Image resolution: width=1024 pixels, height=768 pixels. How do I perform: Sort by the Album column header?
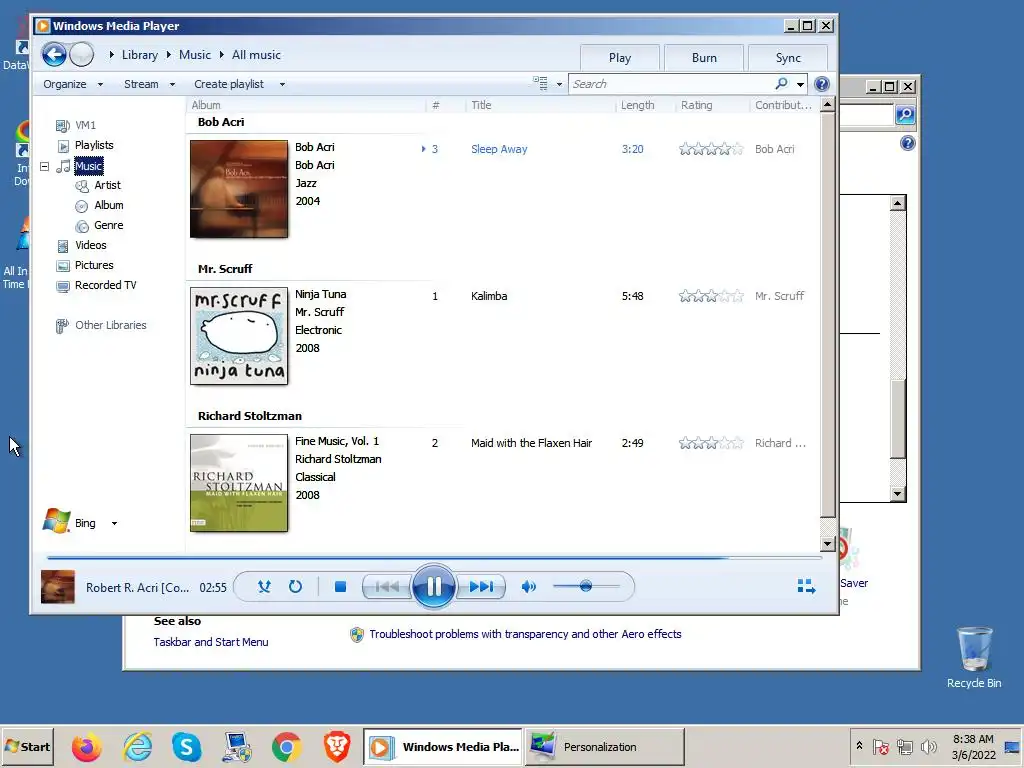click(306, 105)
